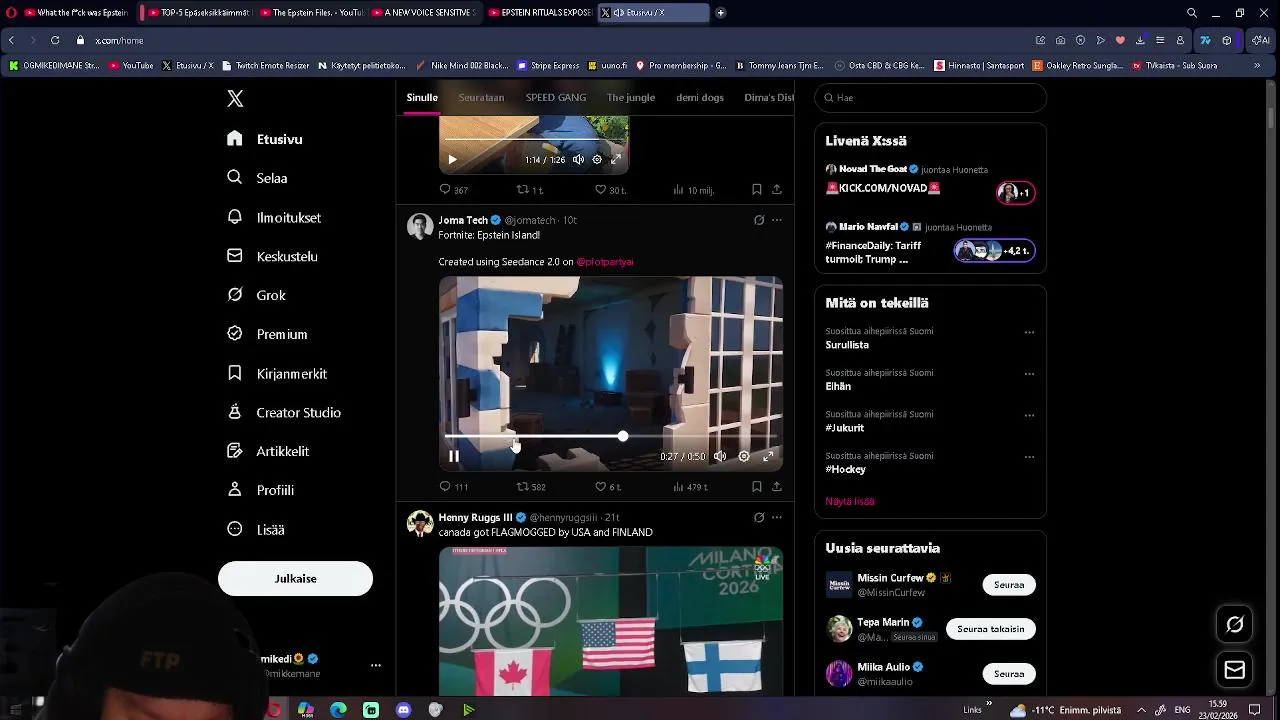This screenshot has height=720, width=1280.
Task: Reload the browser page
Action: click(55, 40)
